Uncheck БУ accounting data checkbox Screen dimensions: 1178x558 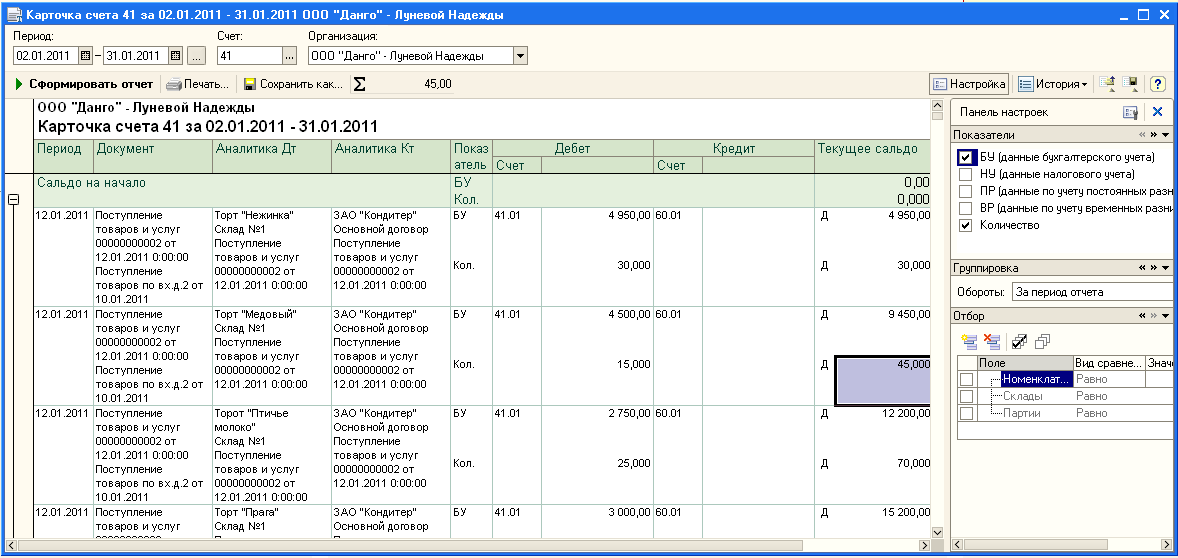tap(965, 157)
